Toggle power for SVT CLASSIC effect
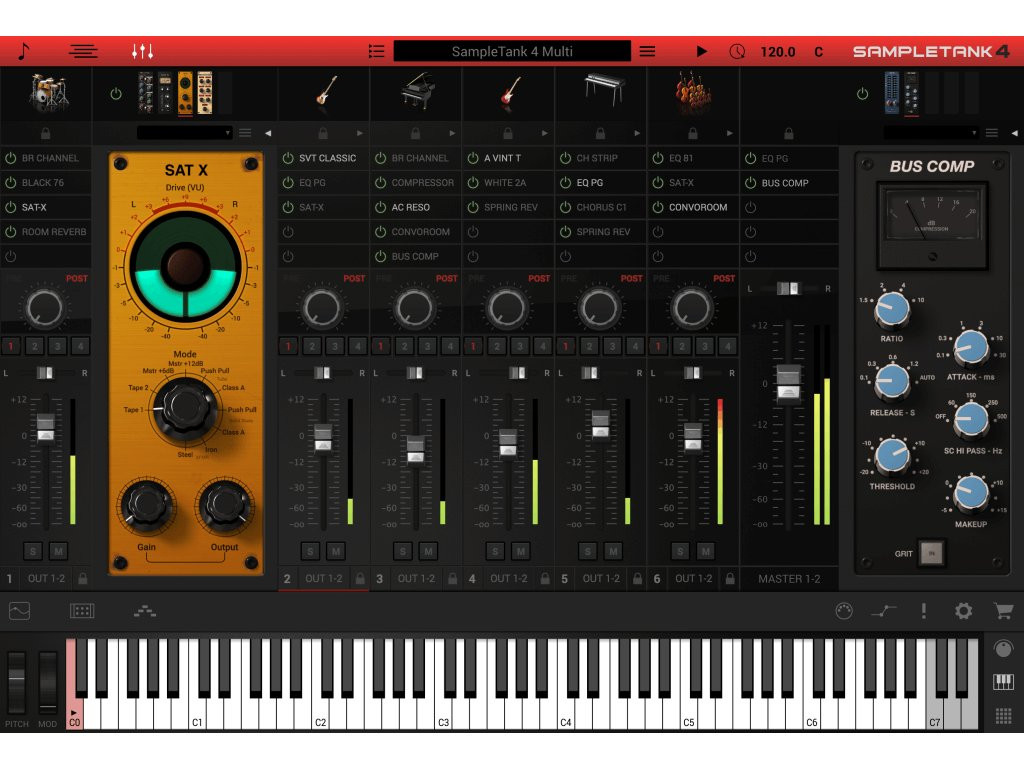Image resolution: width=1024 pixels, height=768 pixels. (x=287, y=158)
